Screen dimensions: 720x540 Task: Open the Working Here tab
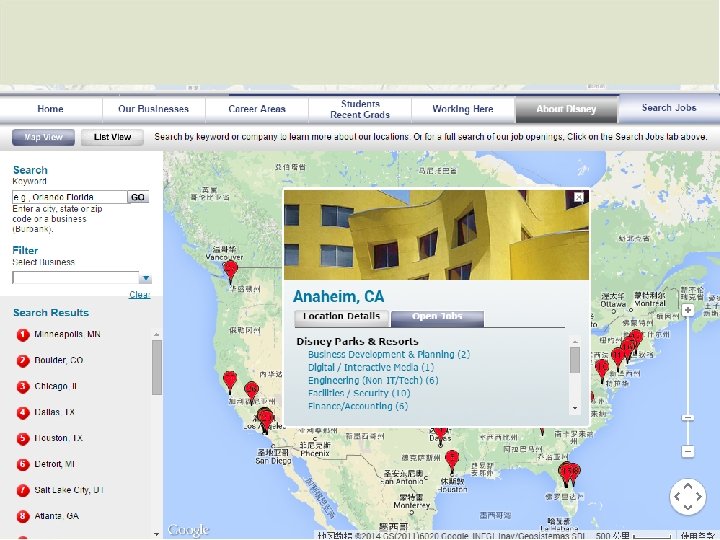[462, 109]
